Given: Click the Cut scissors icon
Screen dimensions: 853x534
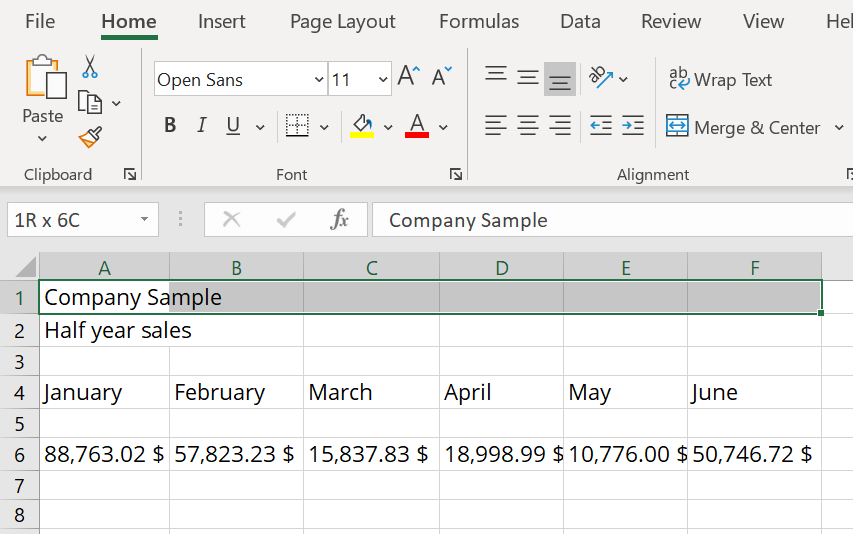Looking at the screenshot, I should click(x=90, y=67).
